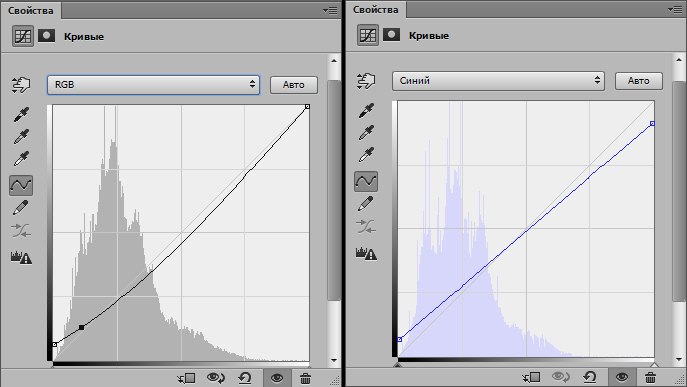Select the on-image adjustment hand tool in the right panel
This screenshot has width=687, height=387.
(x=366, y=81)
